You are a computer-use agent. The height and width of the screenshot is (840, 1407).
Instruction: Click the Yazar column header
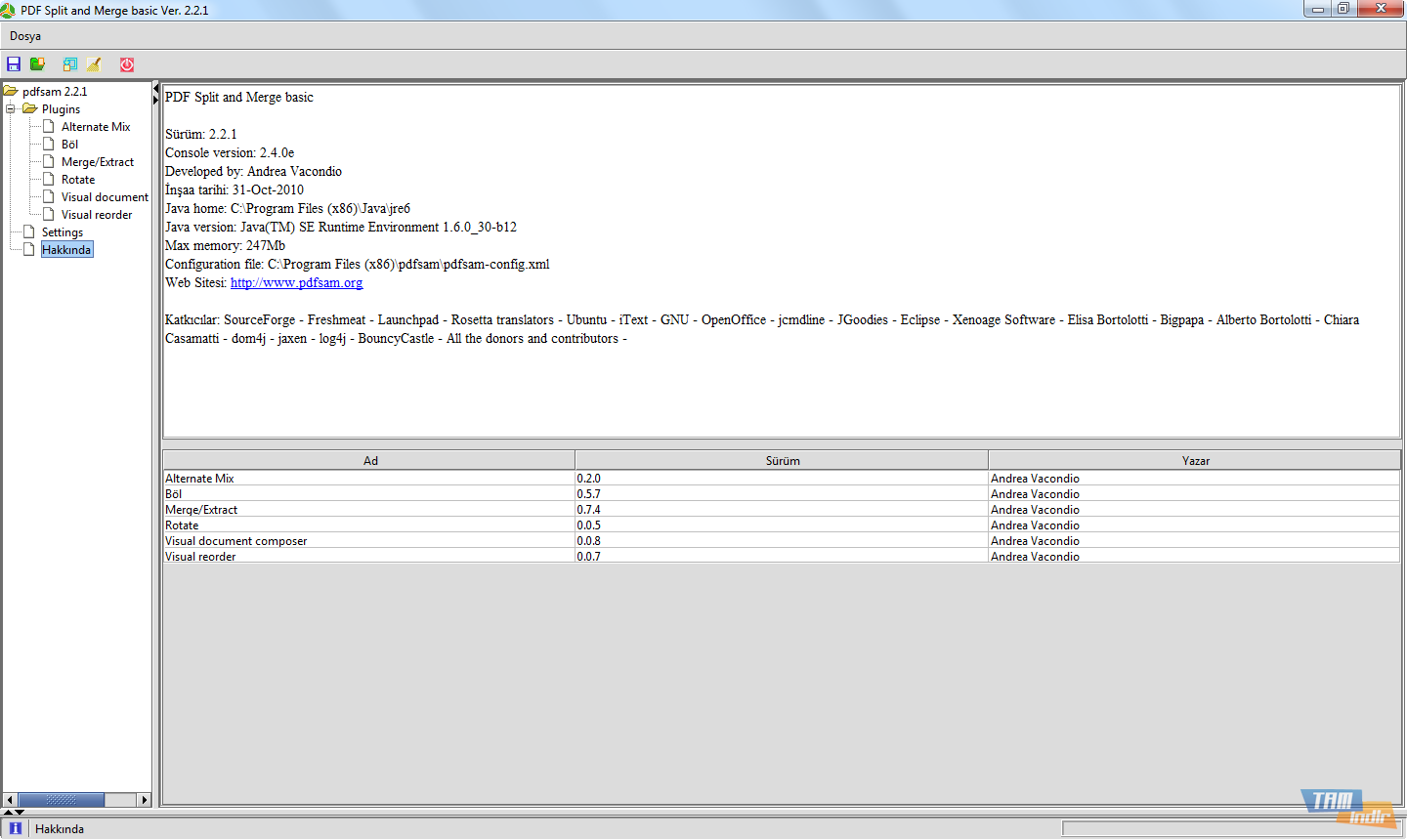(1195, 460)
